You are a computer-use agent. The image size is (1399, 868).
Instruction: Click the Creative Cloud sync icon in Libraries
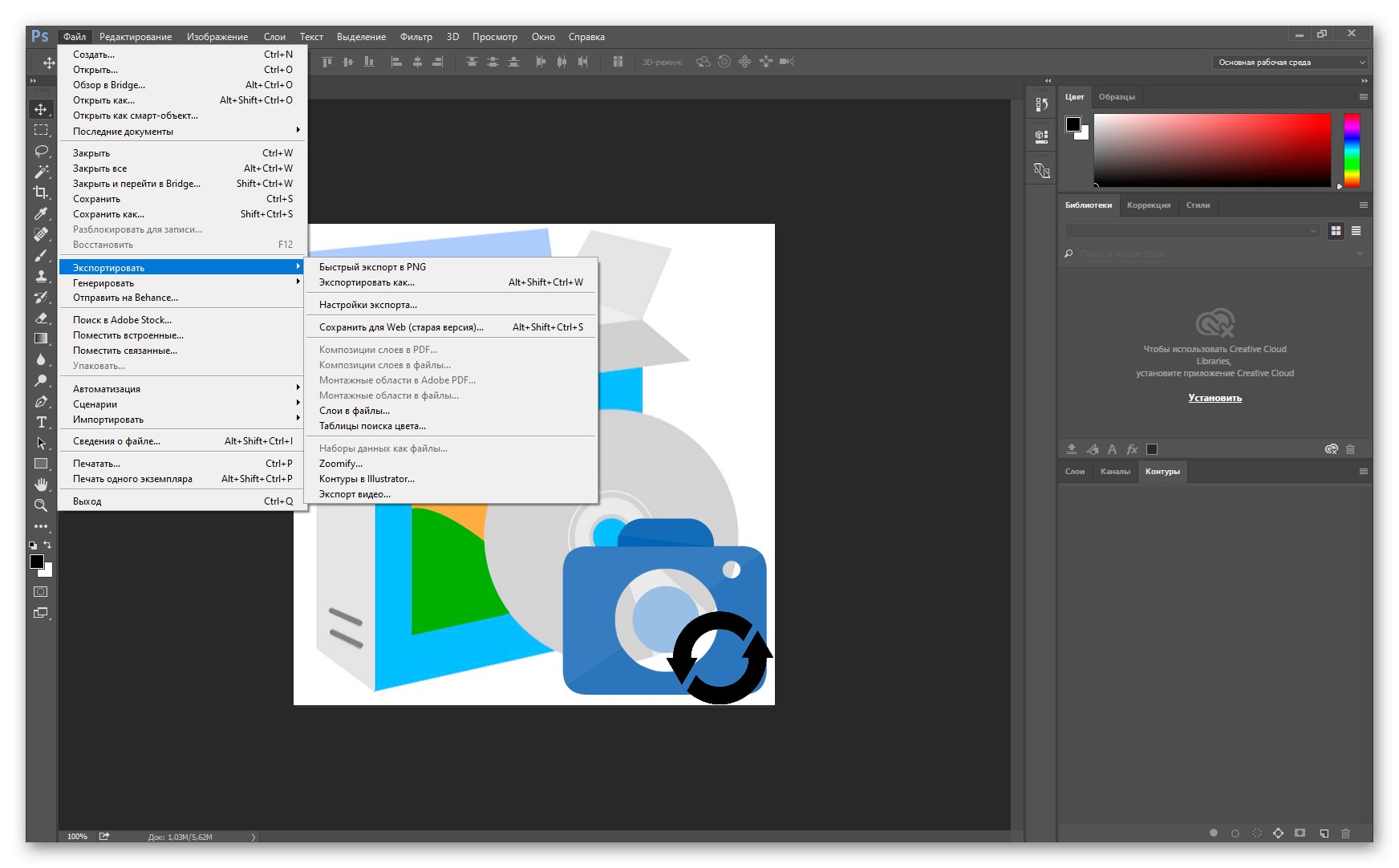click(x=1332, y=449)
